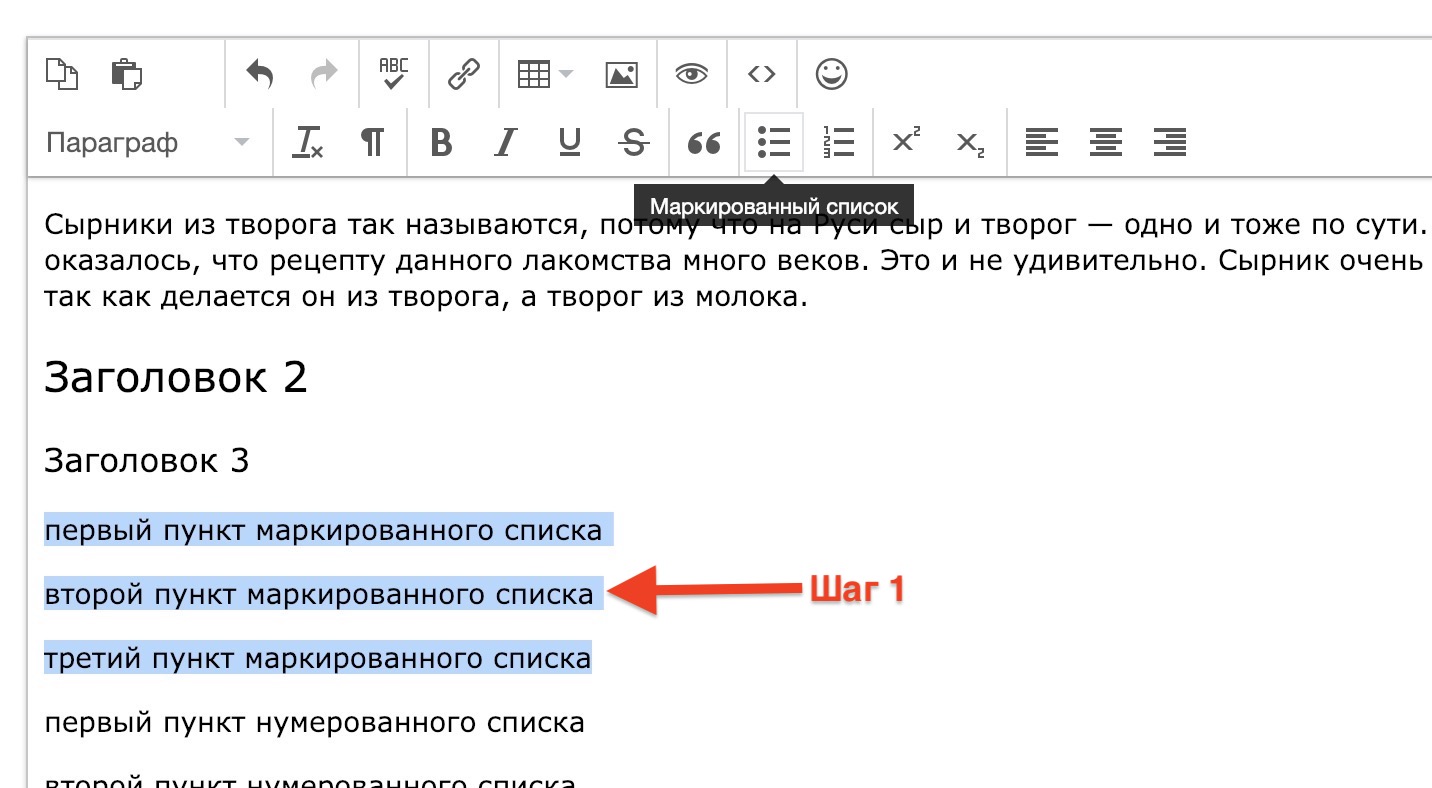Open the emoticons smiley picker
Image resolution: width=1432 pixels, height=788 pixels.
coord(832,74)
